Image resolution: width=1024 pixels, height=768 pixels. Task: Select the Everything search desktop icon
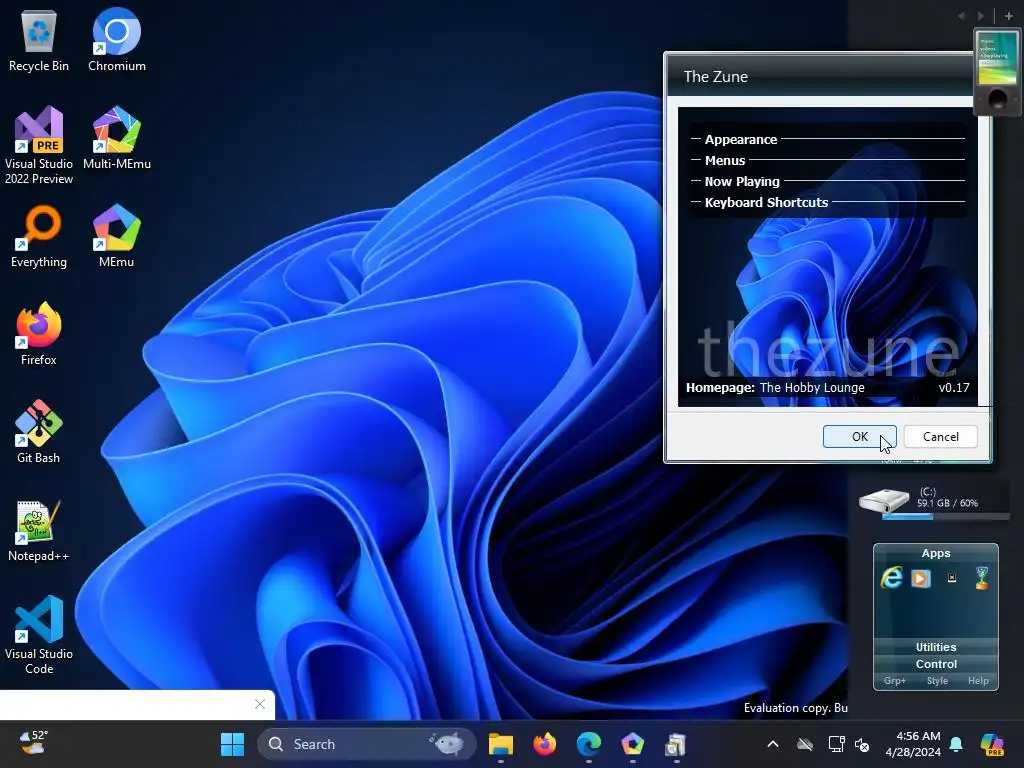tap(39, 236)
